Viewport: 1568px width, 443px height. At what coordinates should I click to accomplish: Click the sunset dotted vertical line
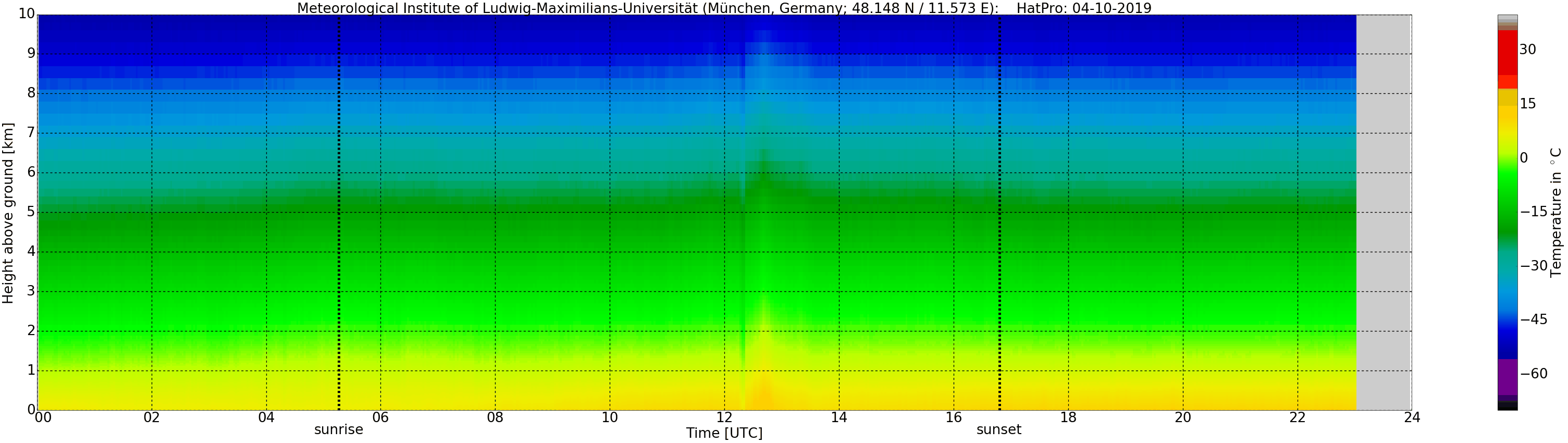click(999, 213)
